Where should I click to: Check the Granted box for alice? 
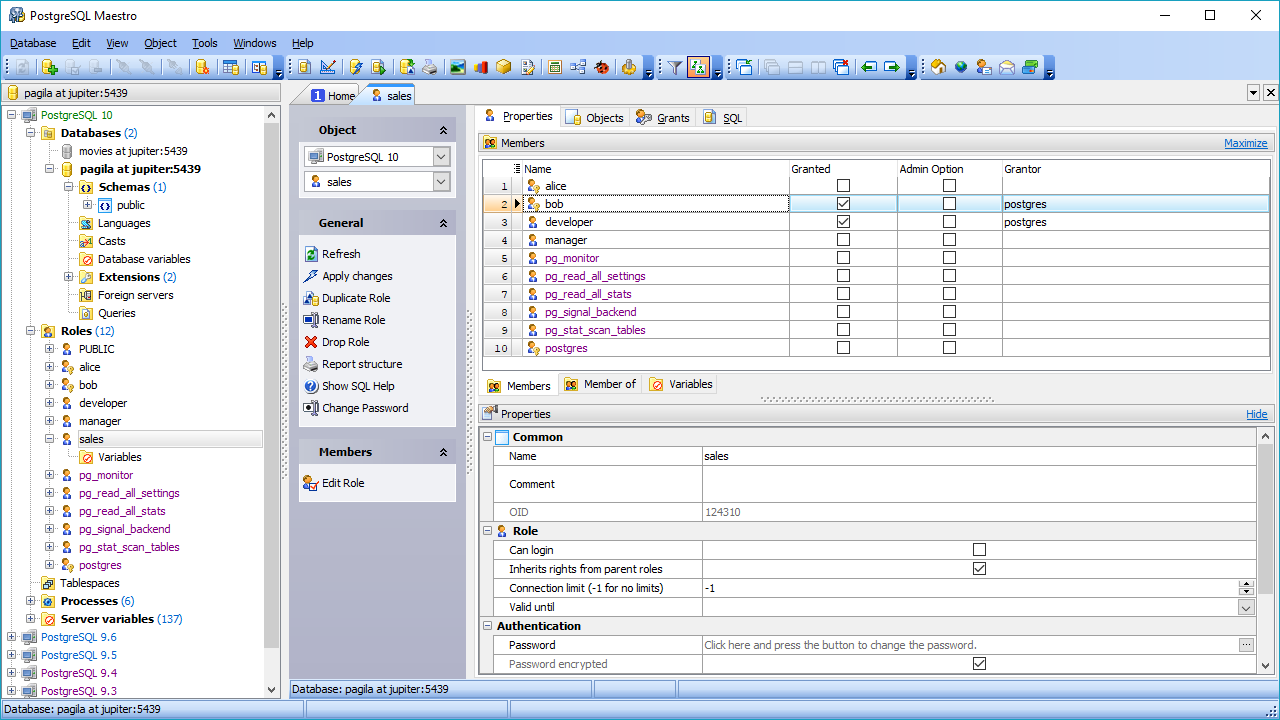[x=843, y=186]
